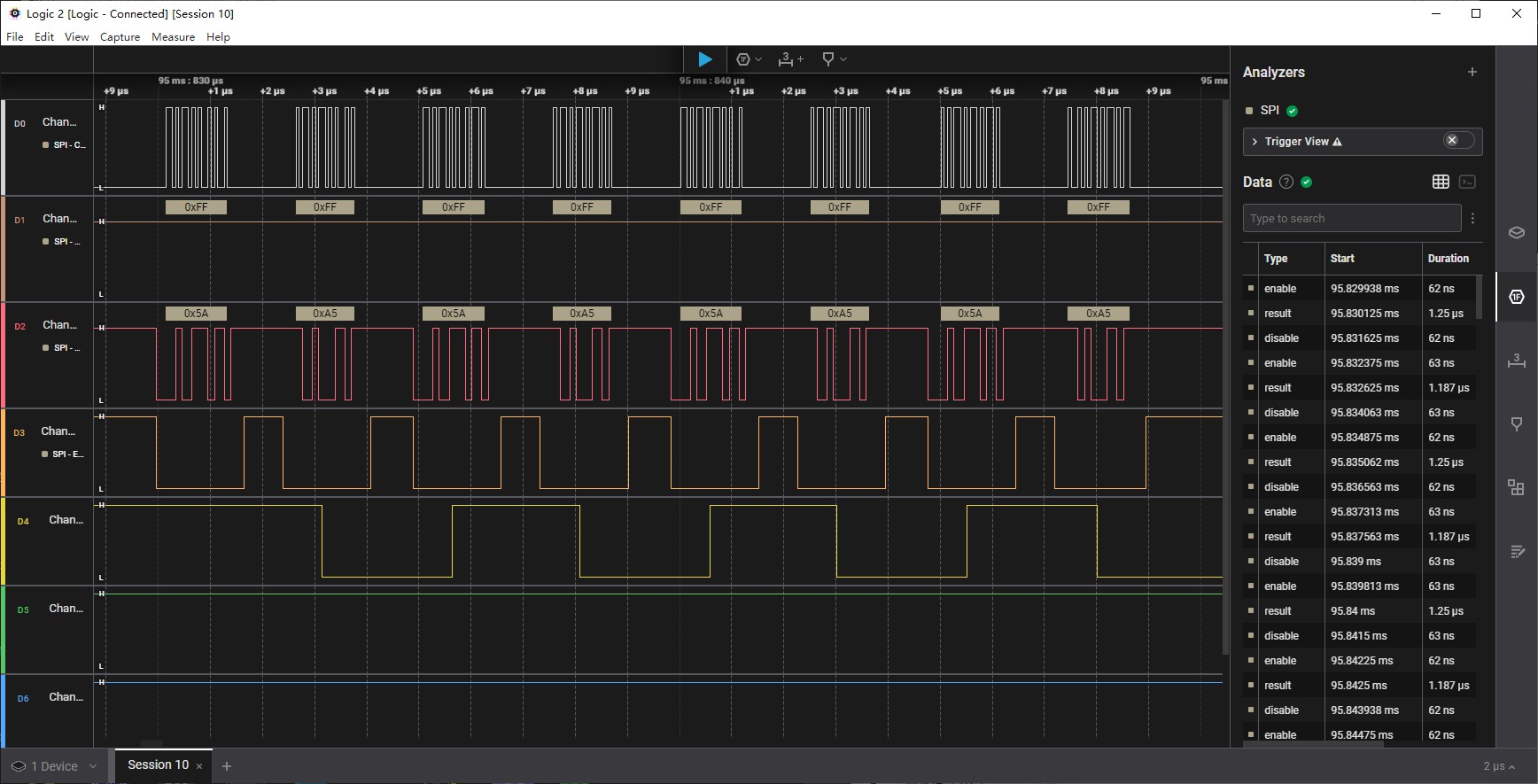This screenshot has height=784, width=1538.
Task: Click the data table vertical scrollbar
Action: click(x=1479, y=297)
